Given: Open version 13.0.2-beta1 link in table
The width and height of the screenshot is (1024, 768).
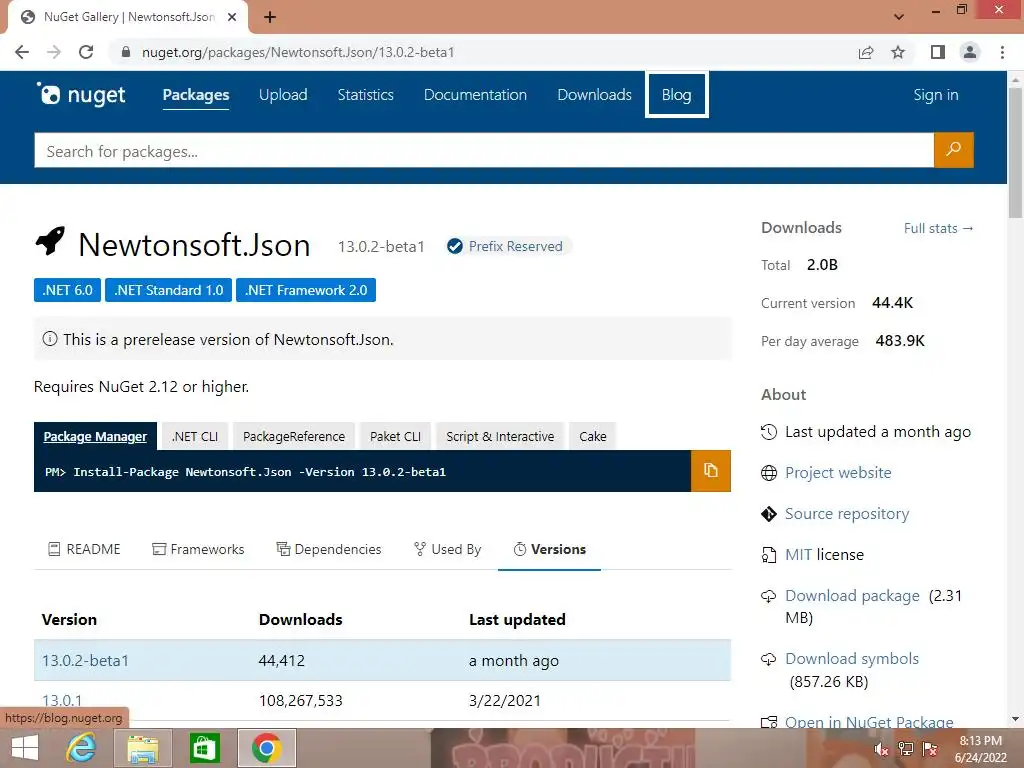Looking at the screenshot, I should [x=86, y=660].
